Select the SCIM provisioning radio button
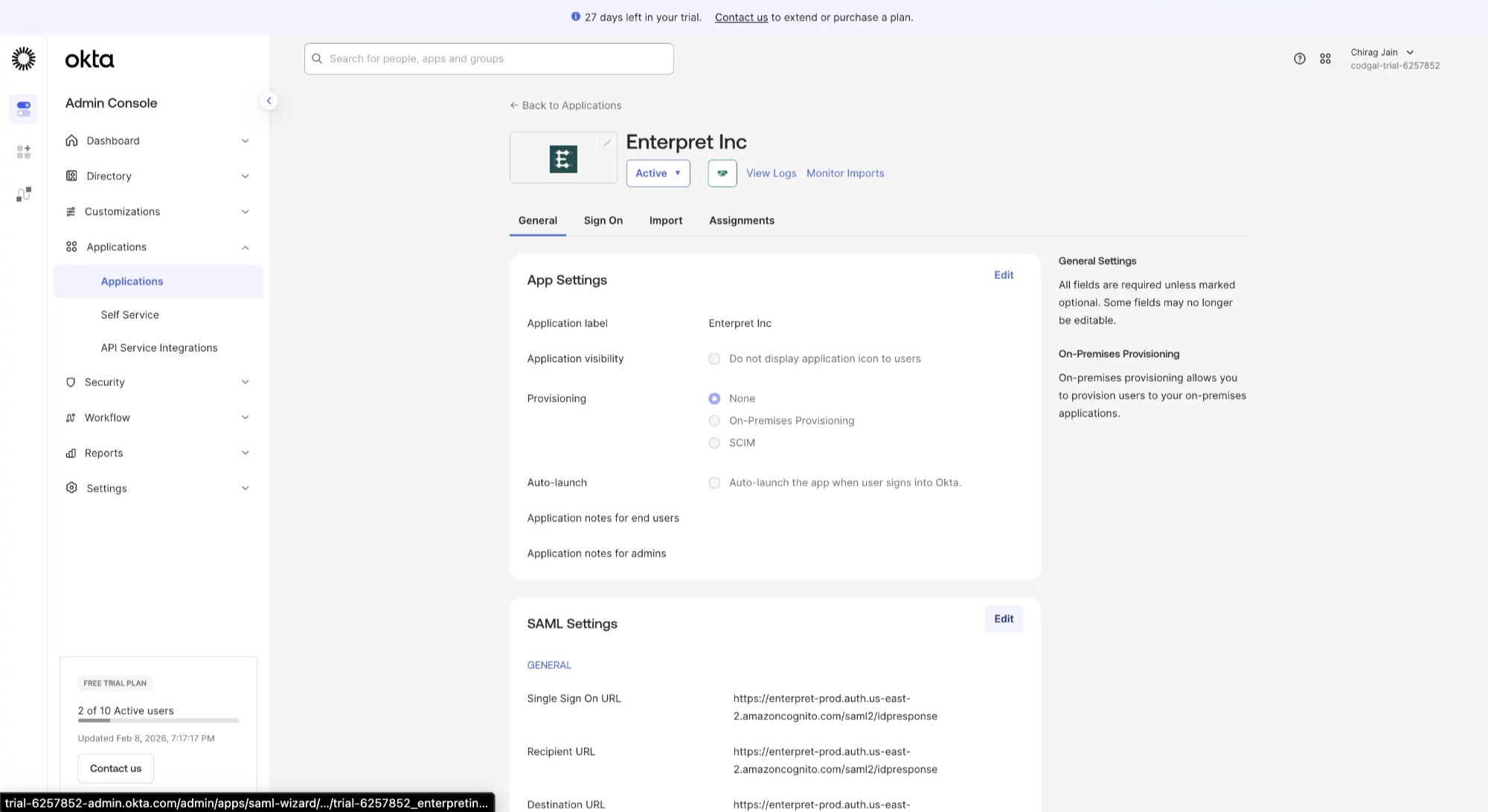 tap(714, 443)
